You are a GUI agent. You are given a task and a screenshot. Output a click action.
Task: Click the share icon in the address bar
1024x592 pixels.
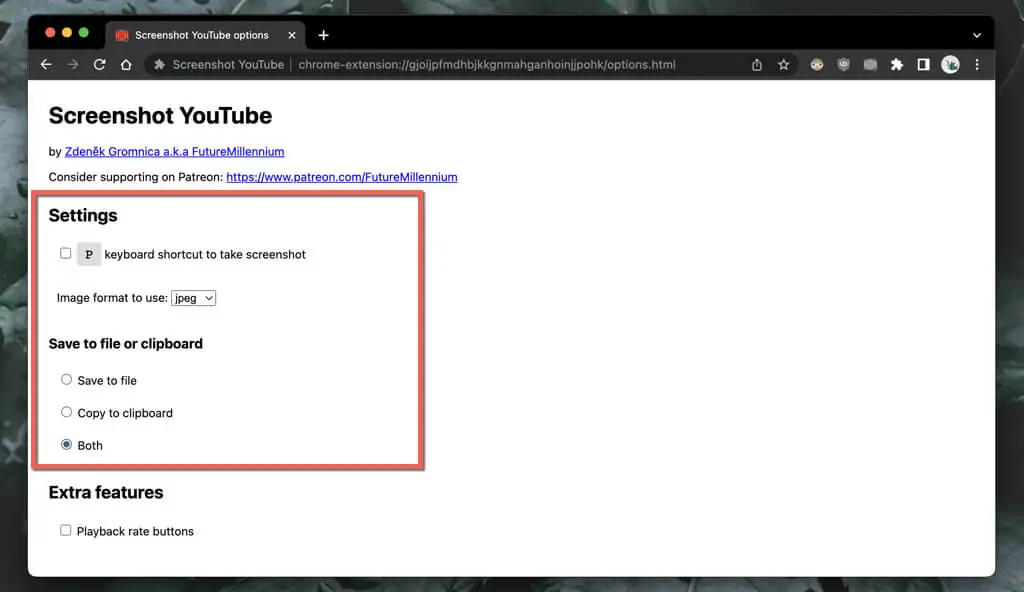point(757,64)
